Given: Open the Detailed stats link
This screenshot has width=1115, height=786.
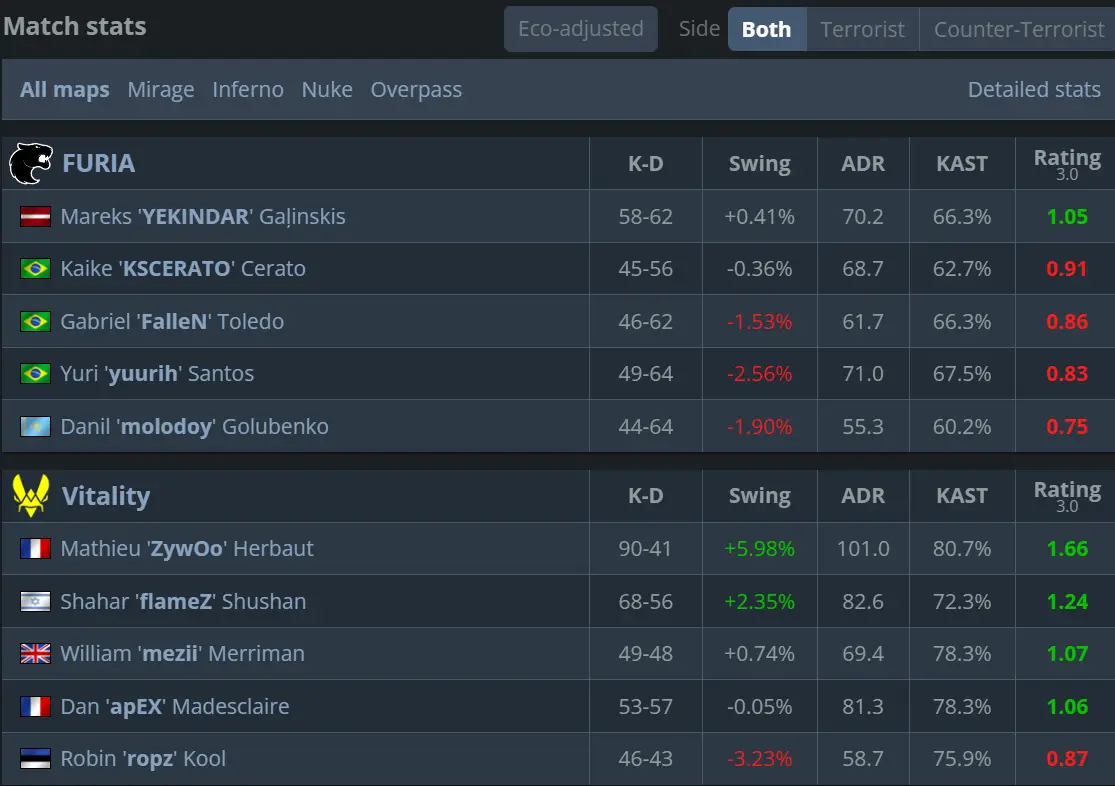Looking at the screenshot, I should pos(1034,90).
